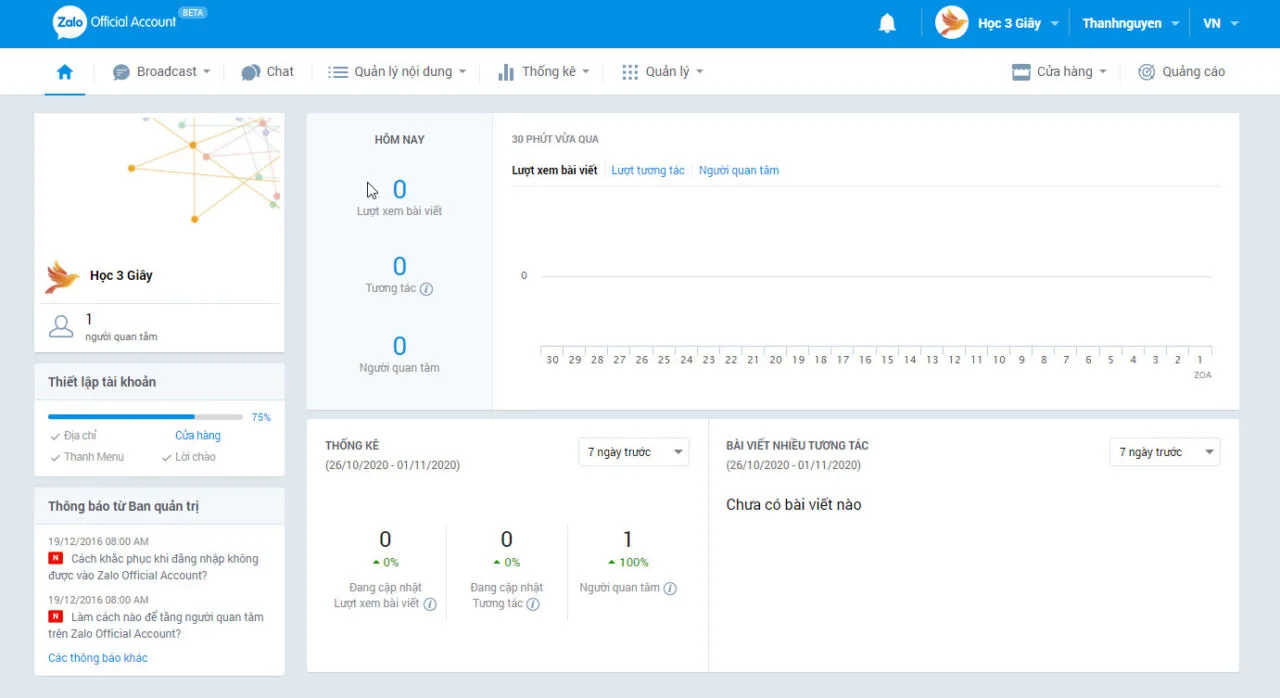Open the Làm cách nào để tăng người quan tâm notice

coord(156,625)
